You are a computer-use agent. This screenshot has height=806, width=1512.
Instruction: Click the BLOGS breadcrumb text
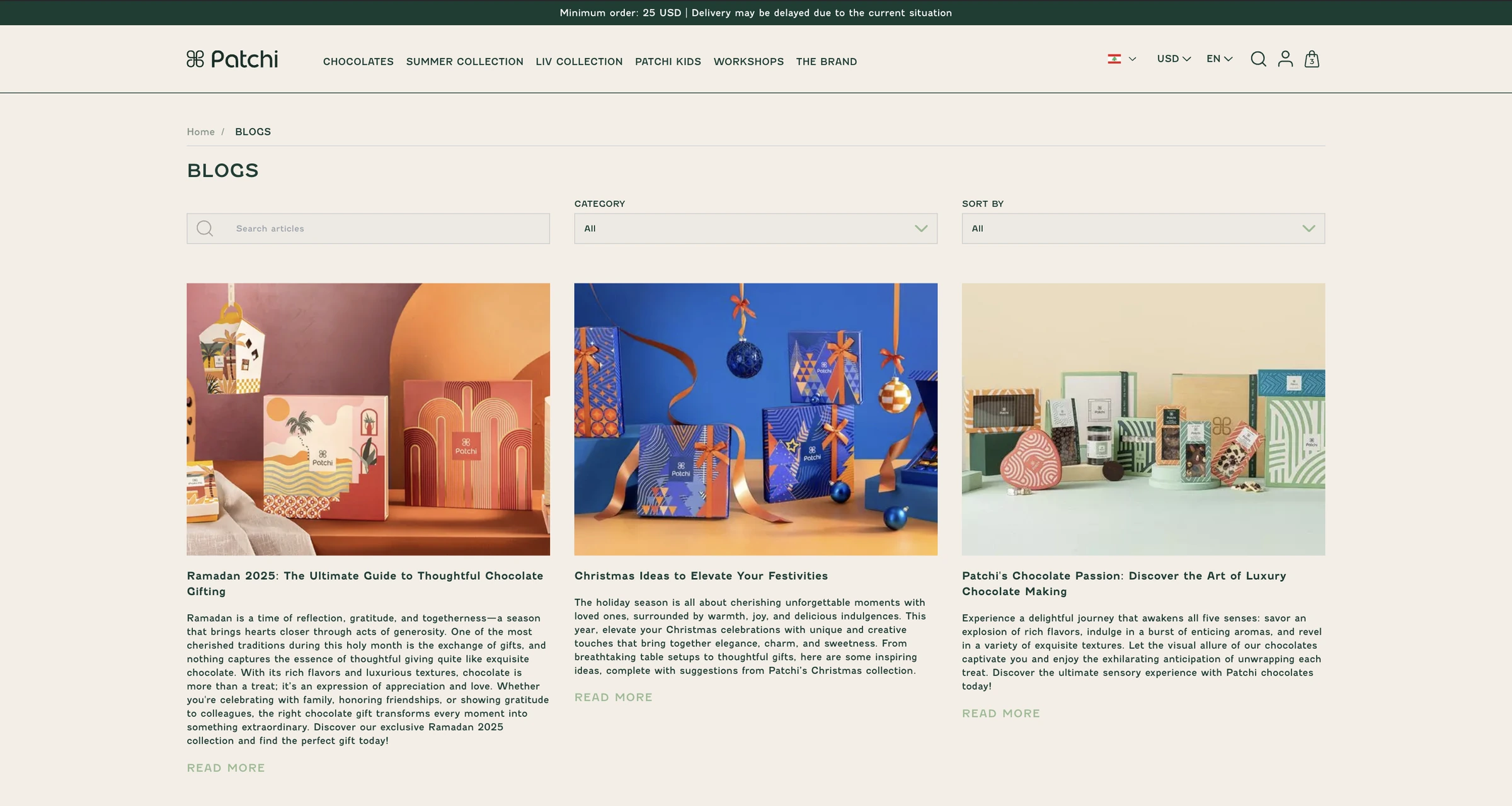tap(253, 132)
